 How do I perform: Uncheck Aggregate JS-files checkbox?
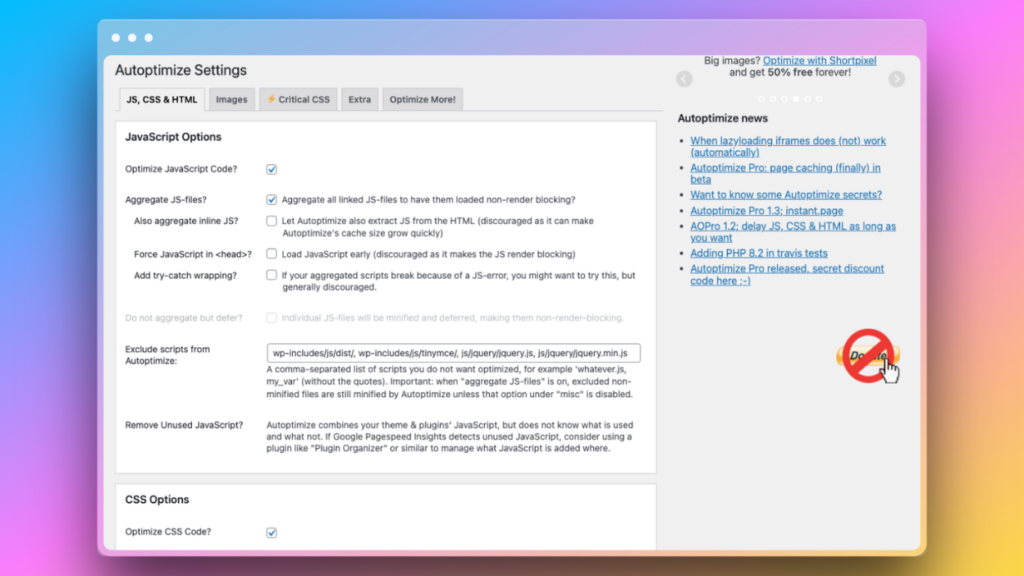[272, 199]
